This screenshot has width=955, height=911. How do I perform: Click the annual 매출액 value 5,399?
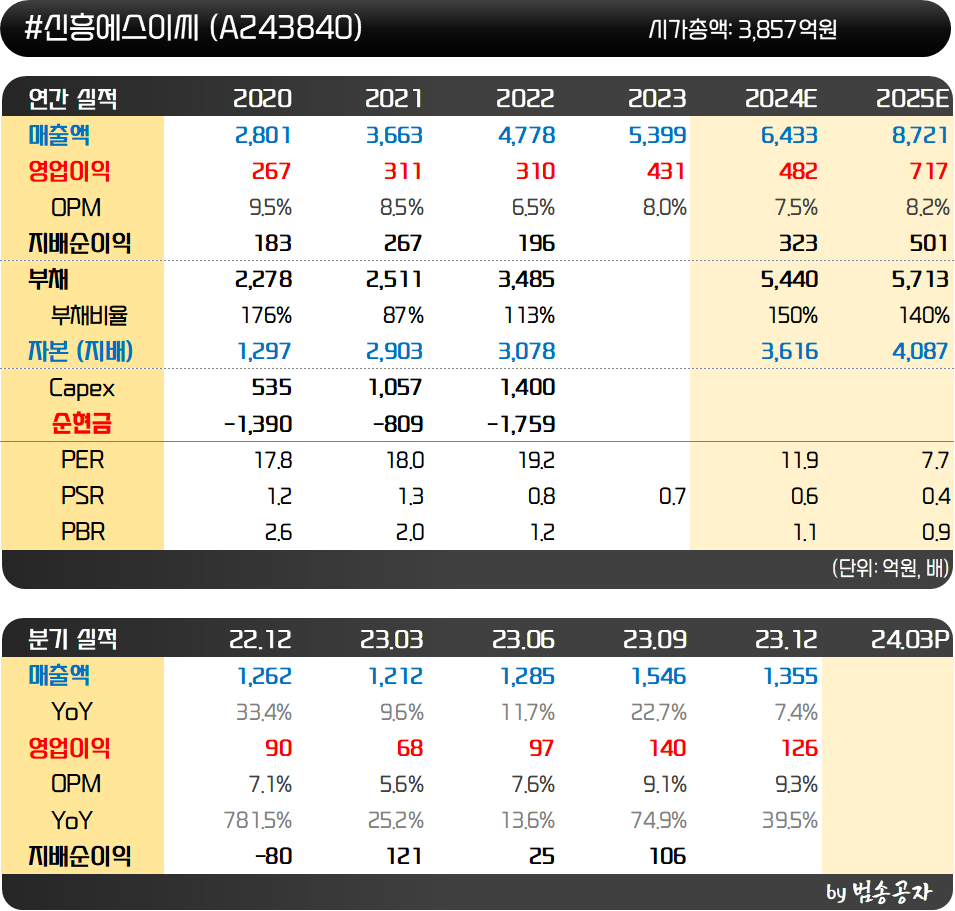point(657,135)
